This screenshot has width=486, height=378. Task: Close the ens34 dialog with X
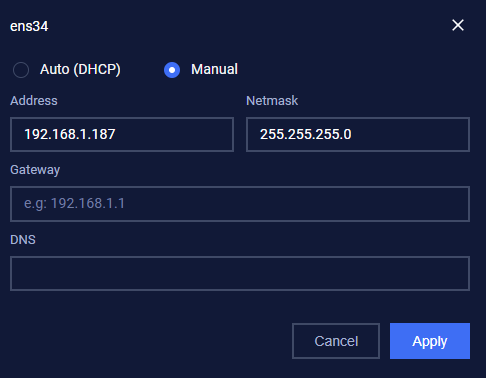(458, 25)
